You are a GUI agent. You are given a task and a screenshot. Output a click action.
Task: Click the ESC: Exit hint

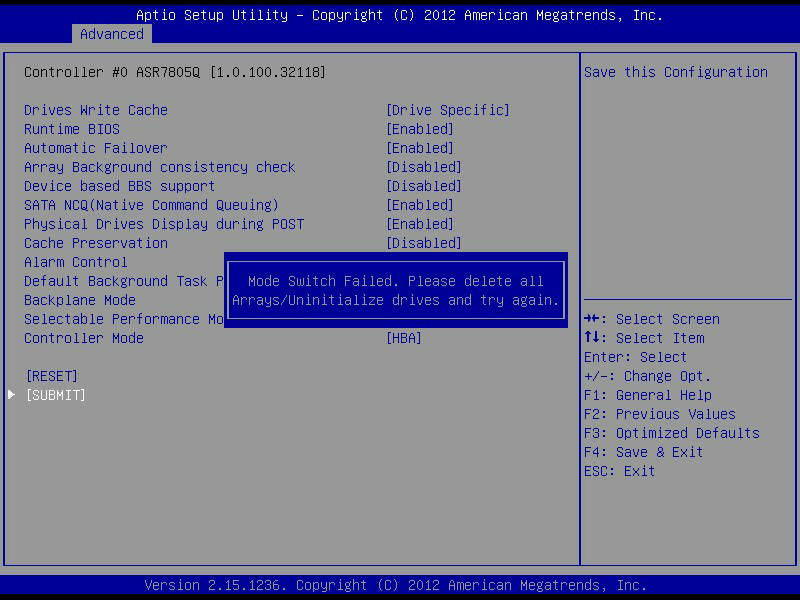pyautogui.click(x=620, y=471)
